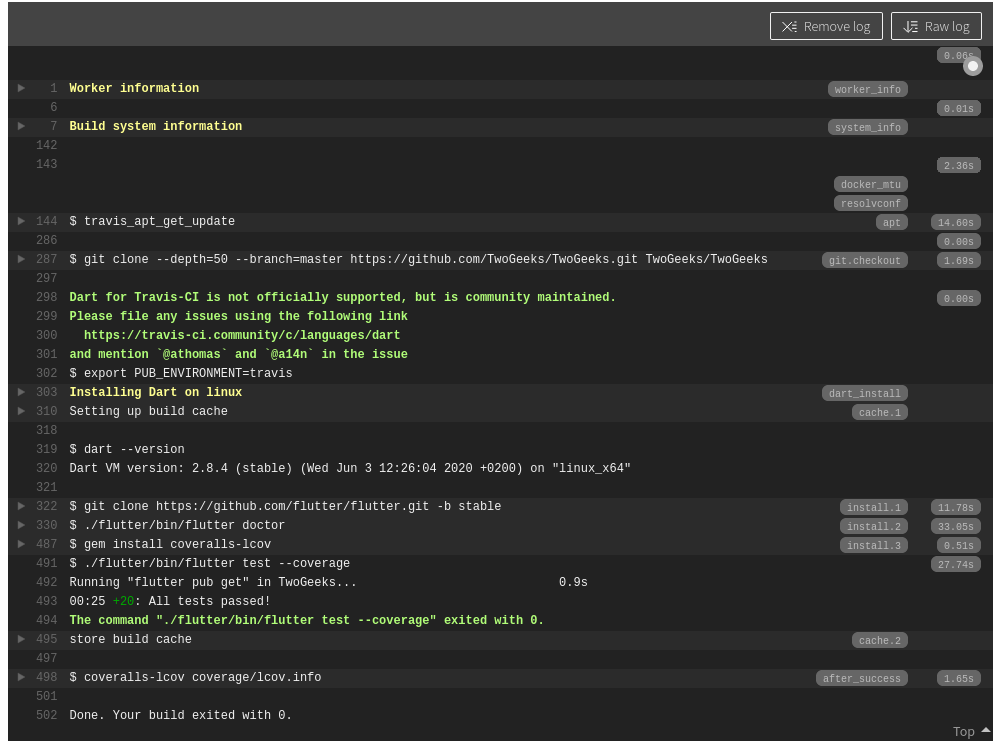Image resolution: width=998 pixels, height=743 pixels.
Task: Click the Dart not officially supported notice
Action: (342, 297)
